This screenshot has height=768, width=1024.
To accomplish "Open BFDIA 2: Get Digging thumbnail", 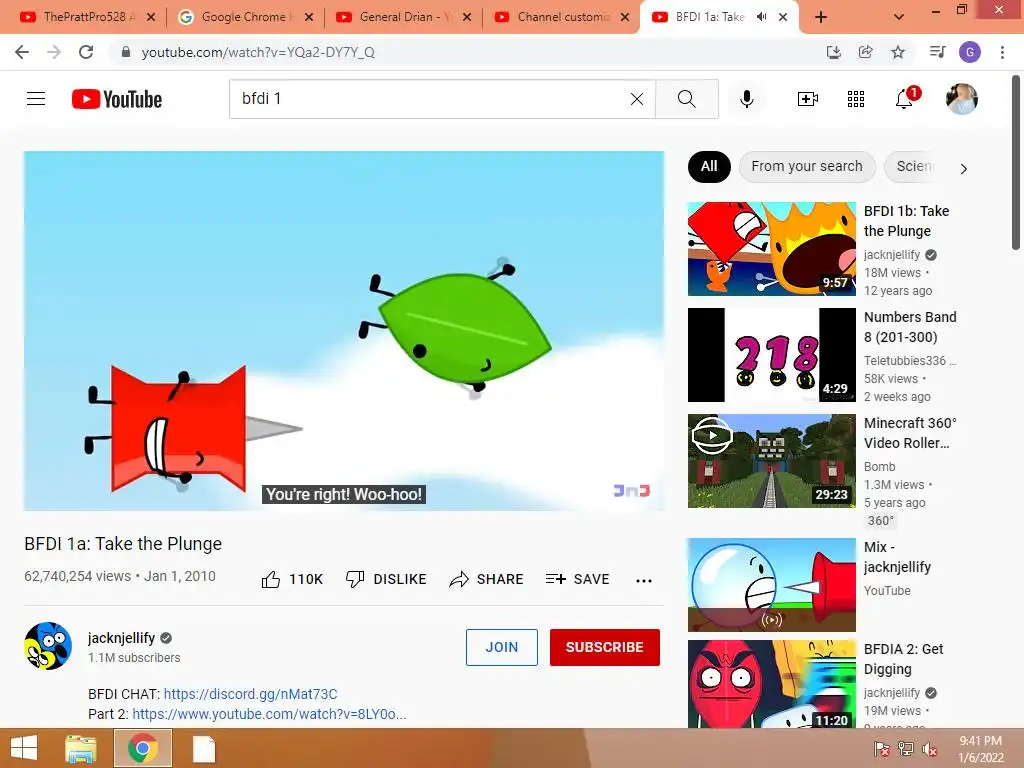I will 771,684.
